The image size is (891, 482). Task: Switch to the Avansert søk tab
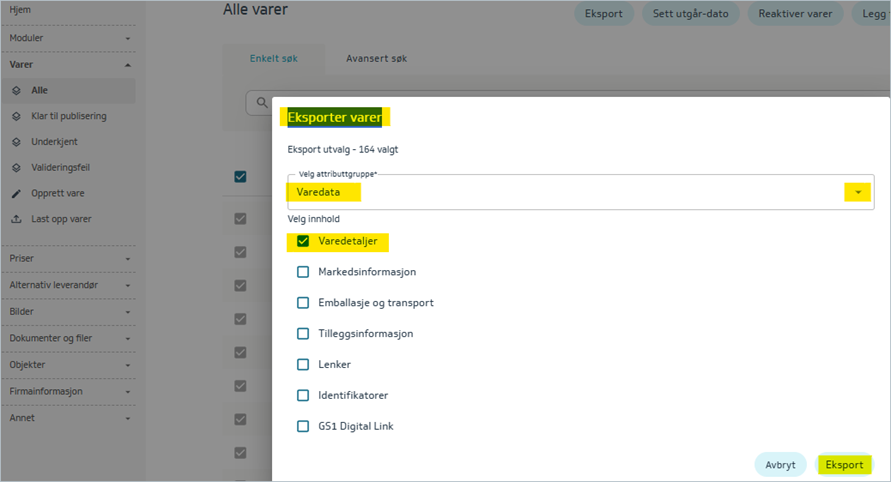[x=376, y=59]
